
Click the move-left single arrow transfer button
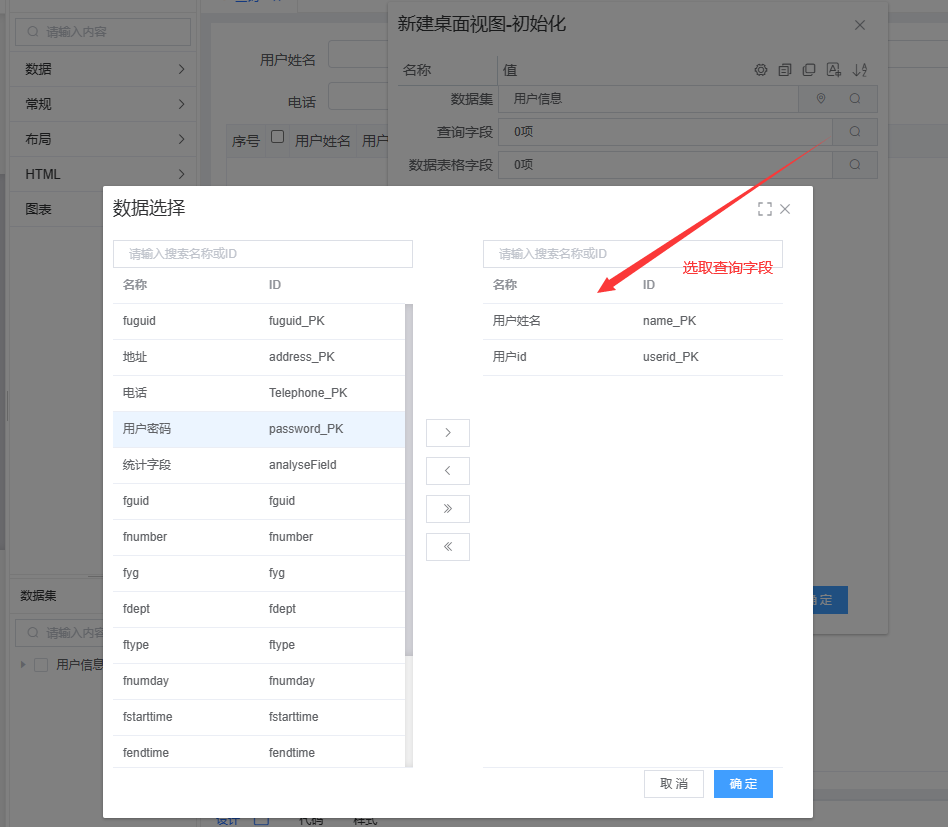[x=447, y=471]
